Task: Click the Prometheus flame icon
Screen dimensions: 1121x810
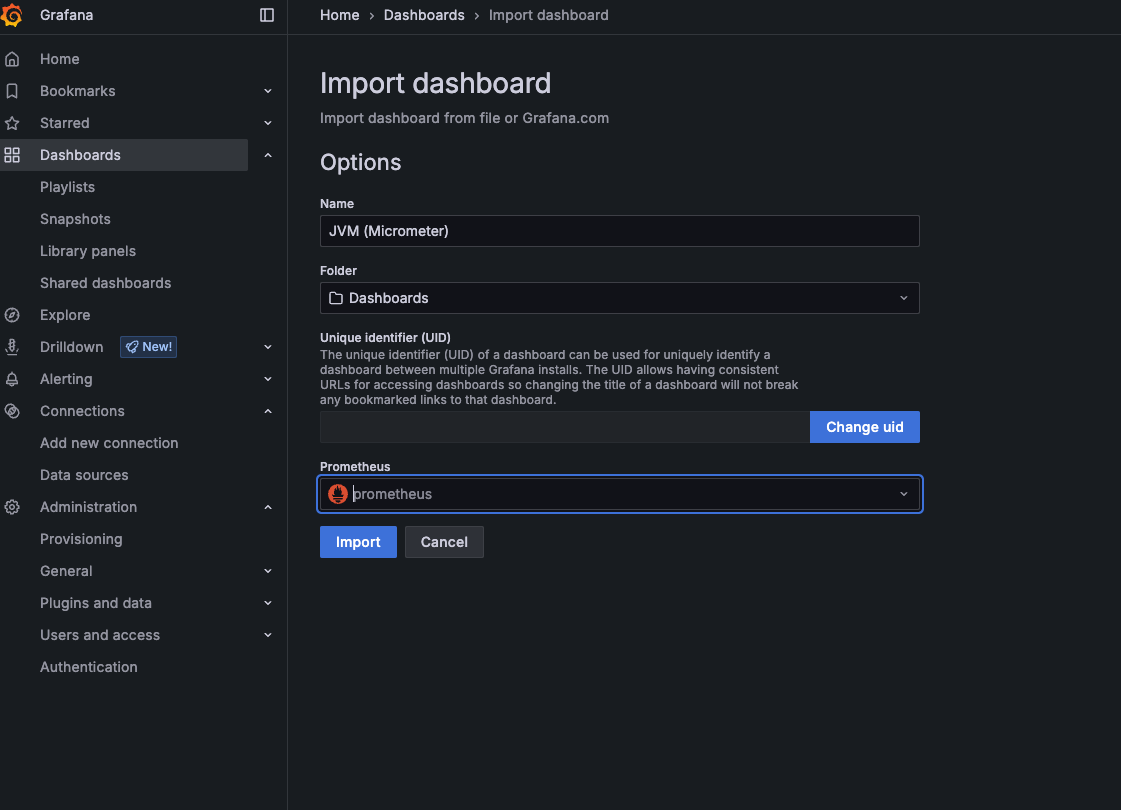Action: 337,494
